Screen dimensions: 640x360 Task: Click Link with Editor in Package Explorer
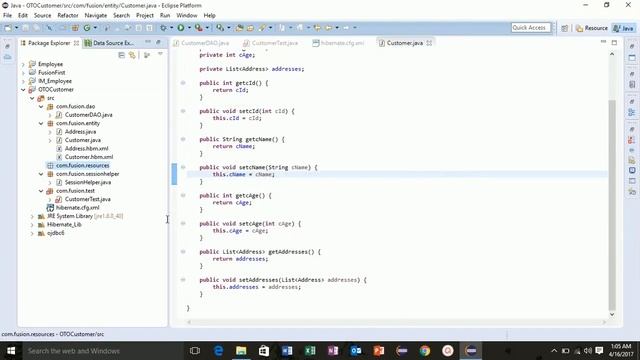pos(132,55)
